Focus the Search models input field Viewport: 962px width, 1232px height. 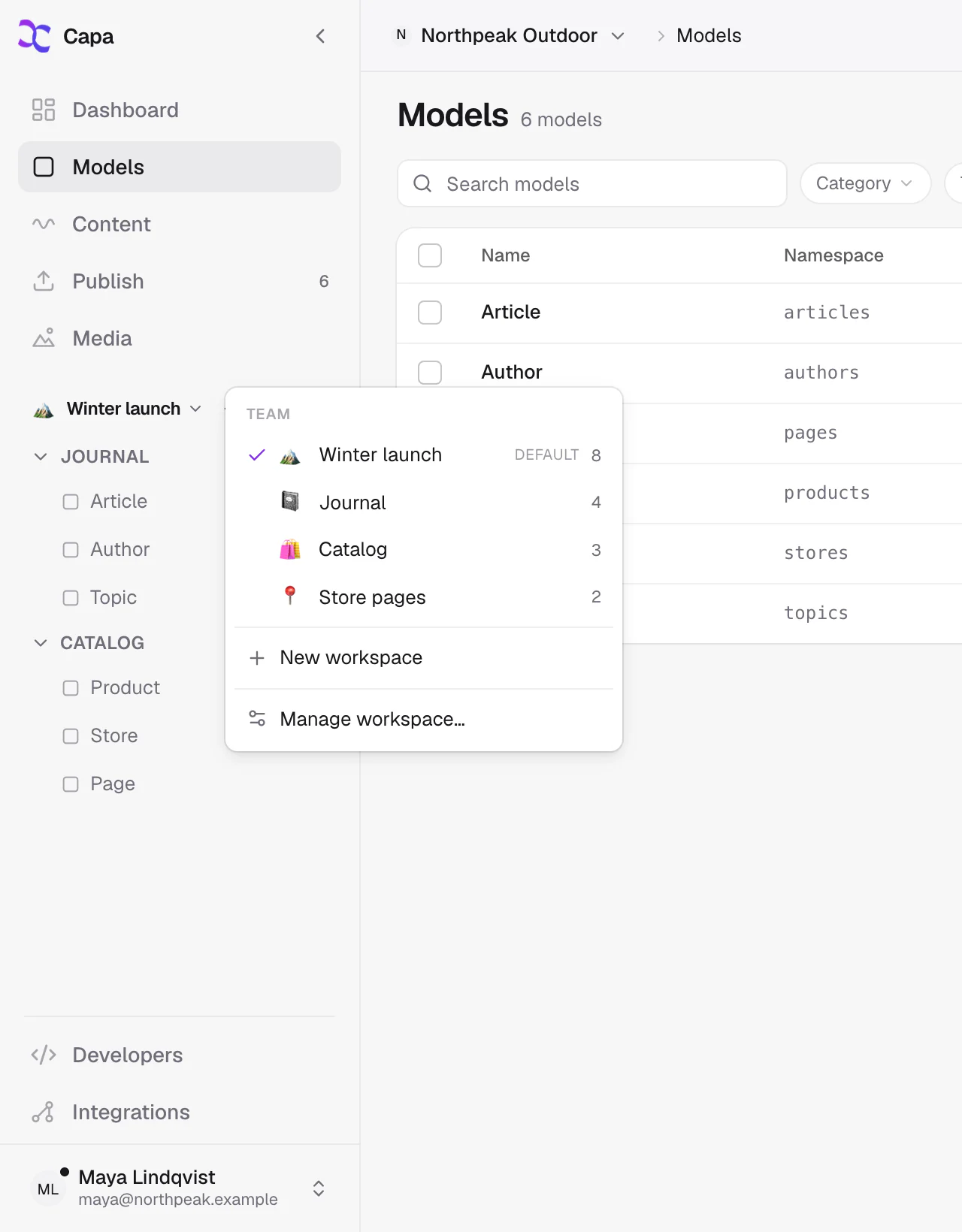tap(592, 183)
